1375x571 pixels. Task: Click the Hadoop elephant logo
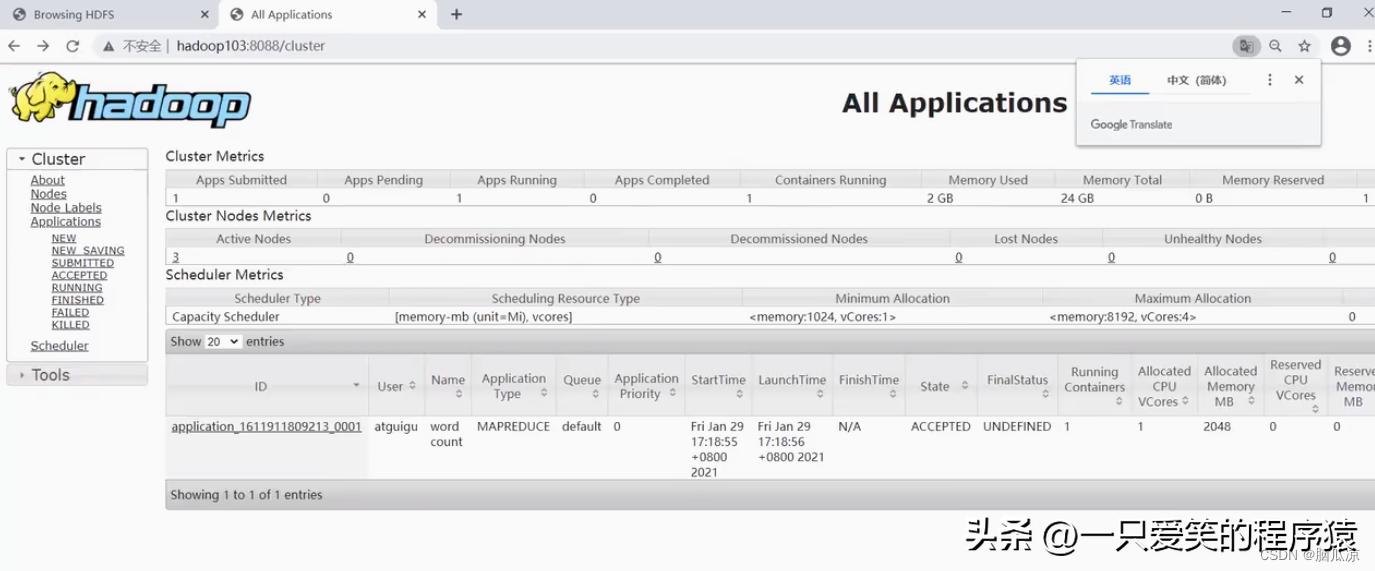click(130, 101)
